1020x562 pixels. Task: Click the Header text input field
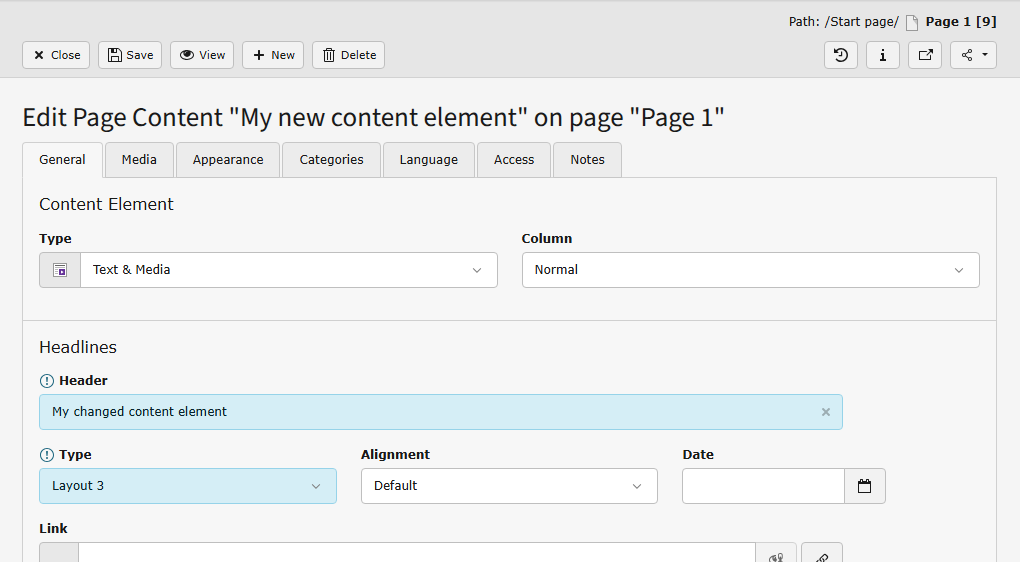(430, 412)
